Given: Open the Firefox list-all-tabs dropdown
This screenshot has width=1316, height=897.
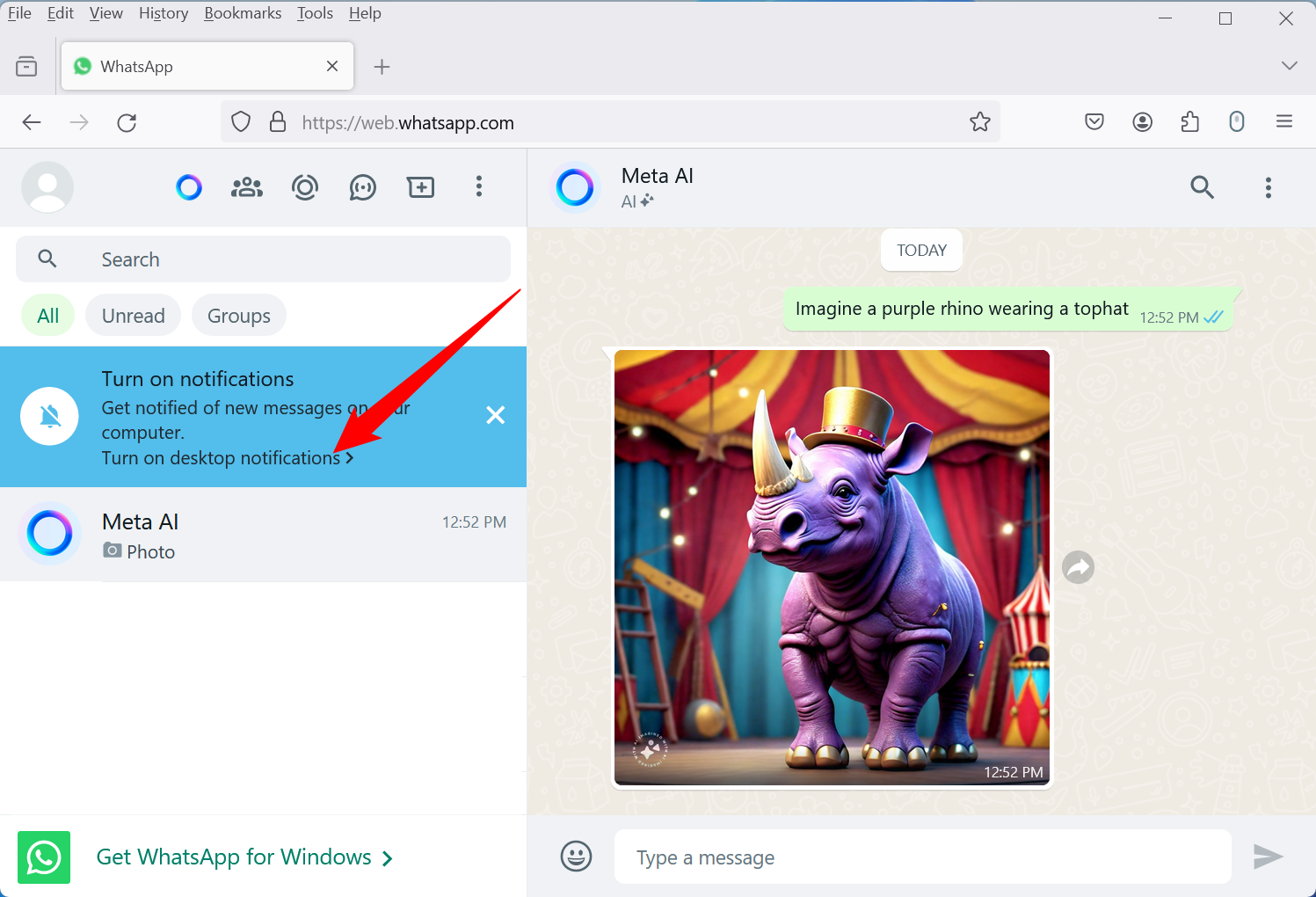Looking at the screenshot, I should [1289, 66].
